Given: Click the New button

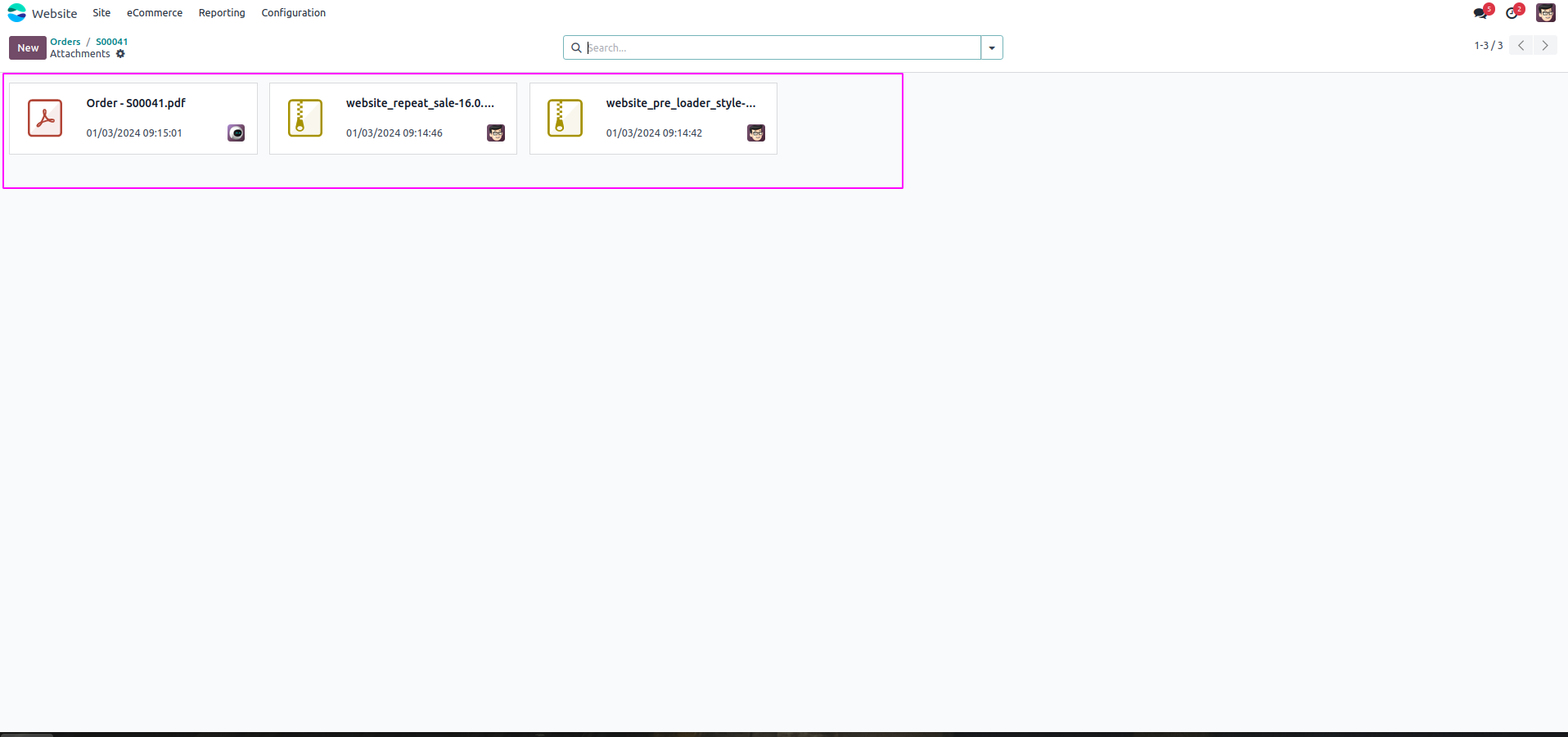Looking at the screenshot, I should coord(28,47).
